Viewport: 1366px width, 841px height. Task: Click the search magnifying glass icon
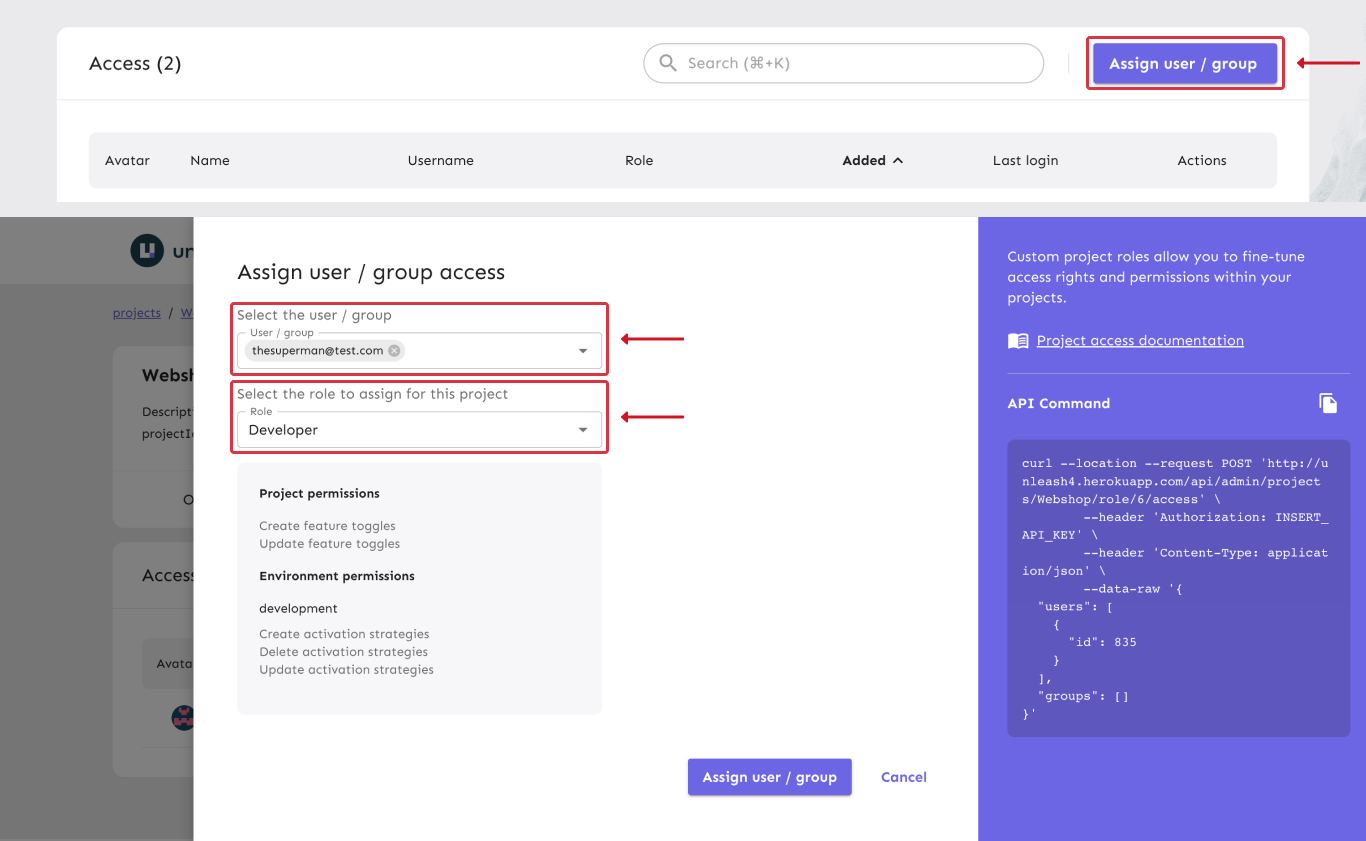tap(667, 63)
